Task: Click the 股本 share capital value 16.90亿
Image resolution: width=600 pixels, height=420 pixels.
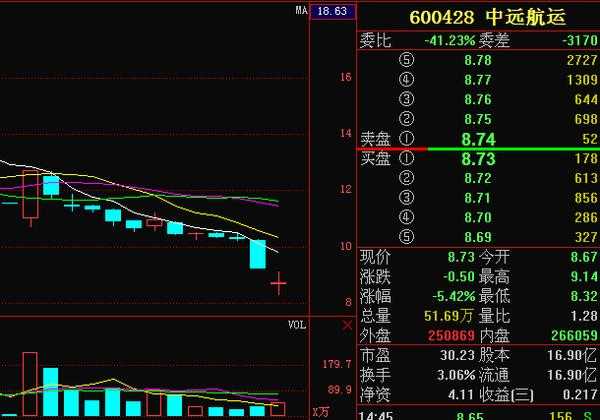Action: [572, 355]
